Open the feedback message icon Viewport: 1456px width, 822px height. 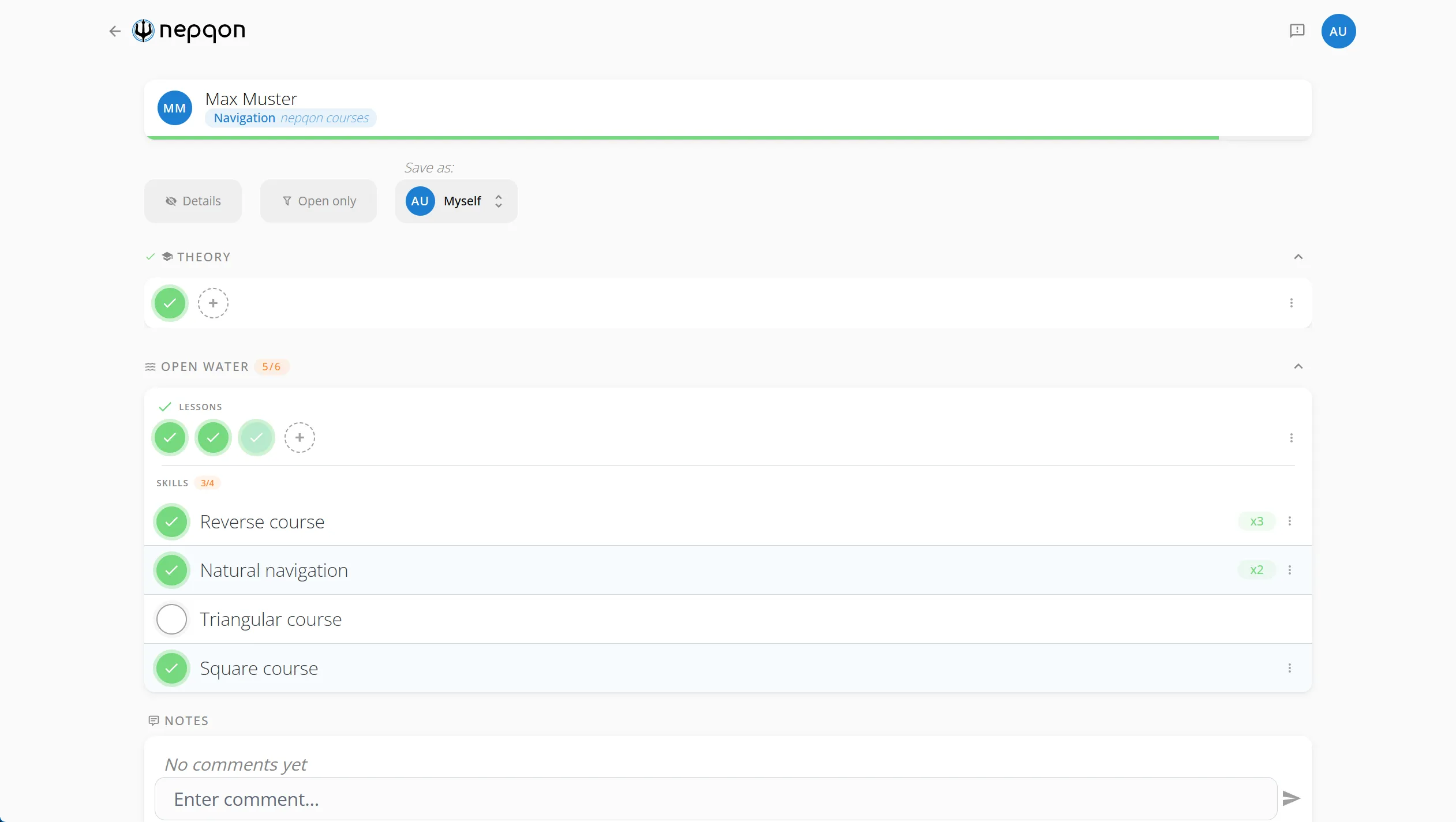[x=1297, y=31]
